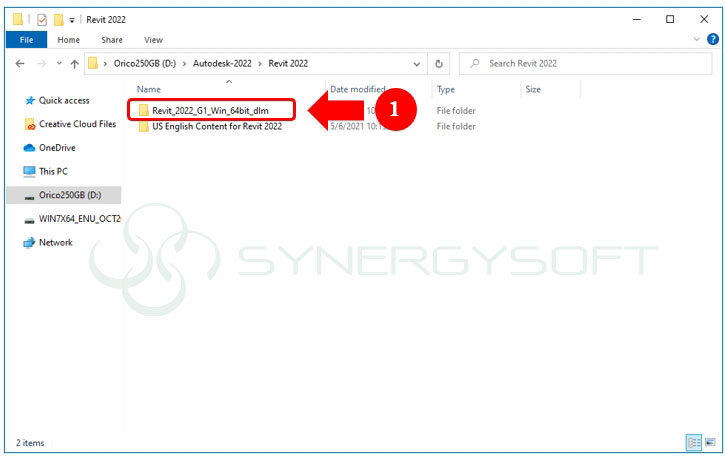The image size is (725, 460).
Task: Click the Search Revit 2022 box
Action: pos(585,64)
